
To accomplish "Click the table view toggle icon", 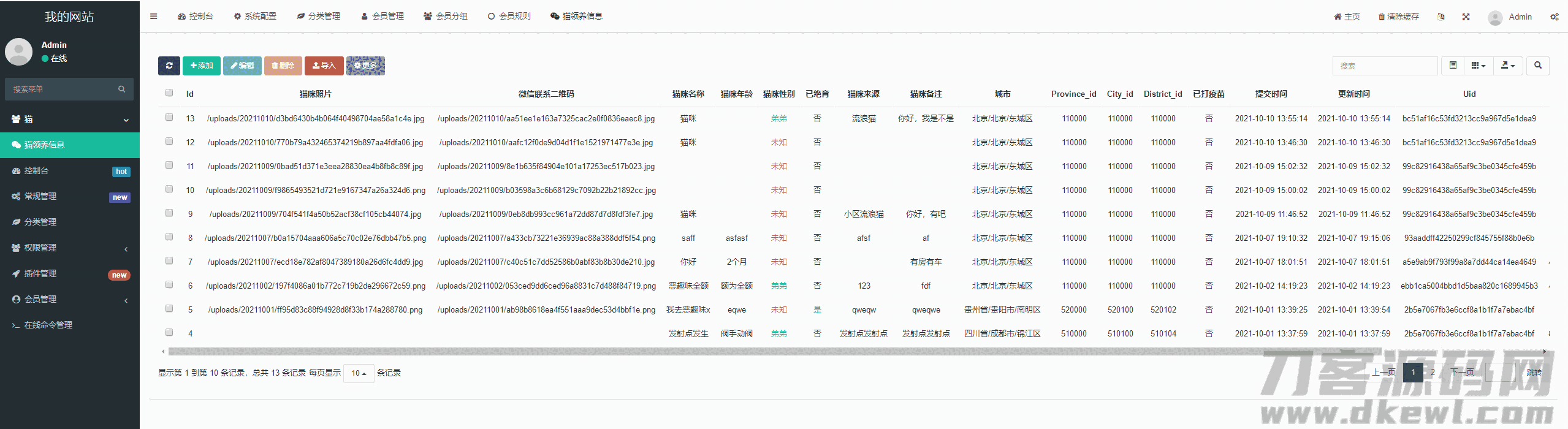I will point(1452,66).
